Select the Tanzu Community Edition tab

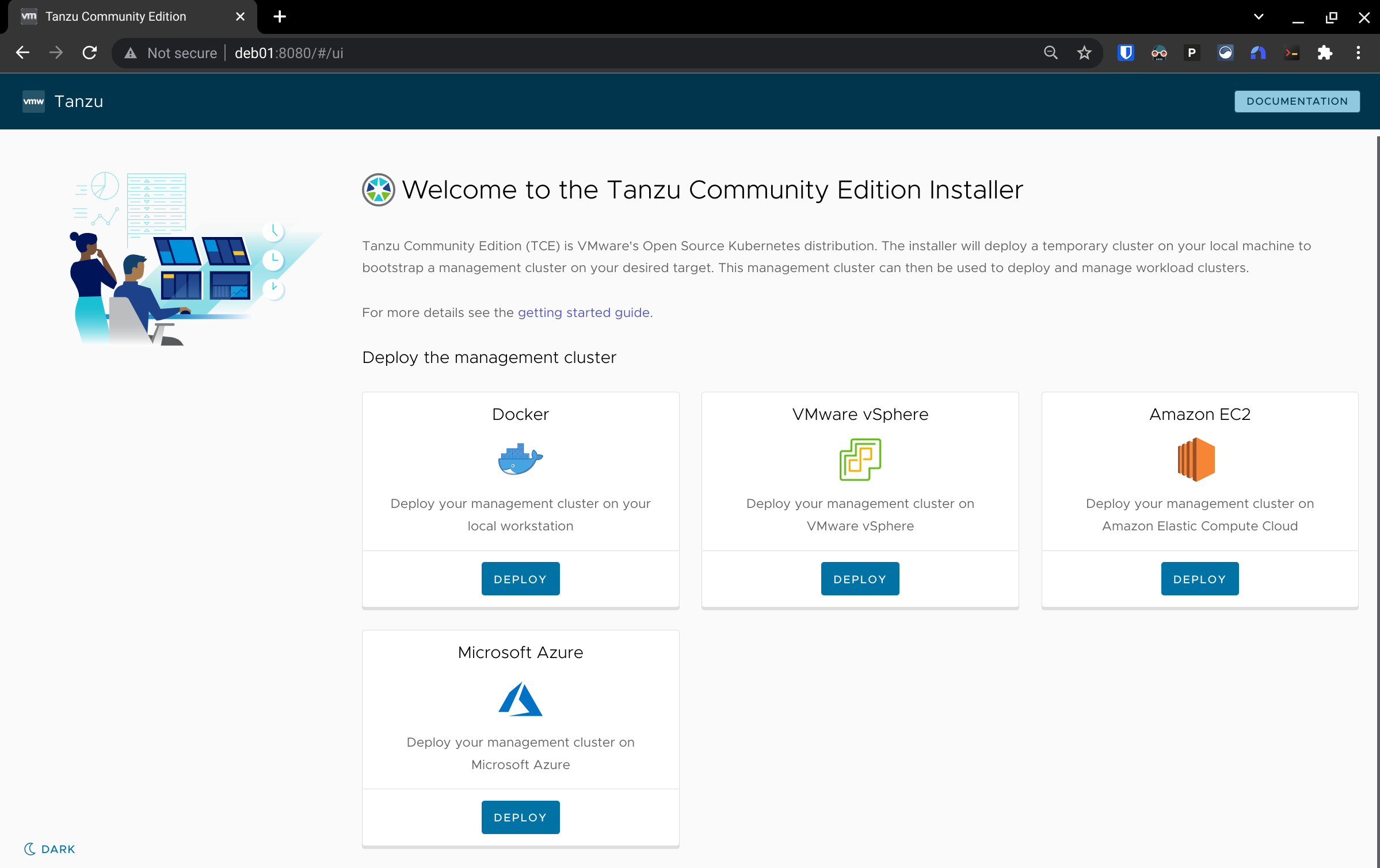pos(132,17)
